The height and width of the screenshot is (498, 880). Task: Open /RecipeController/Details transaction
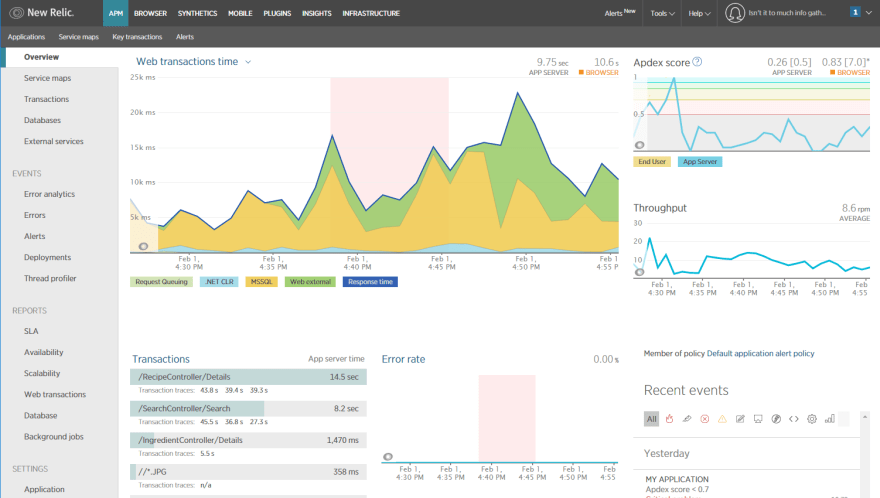(x=248, y=377)
